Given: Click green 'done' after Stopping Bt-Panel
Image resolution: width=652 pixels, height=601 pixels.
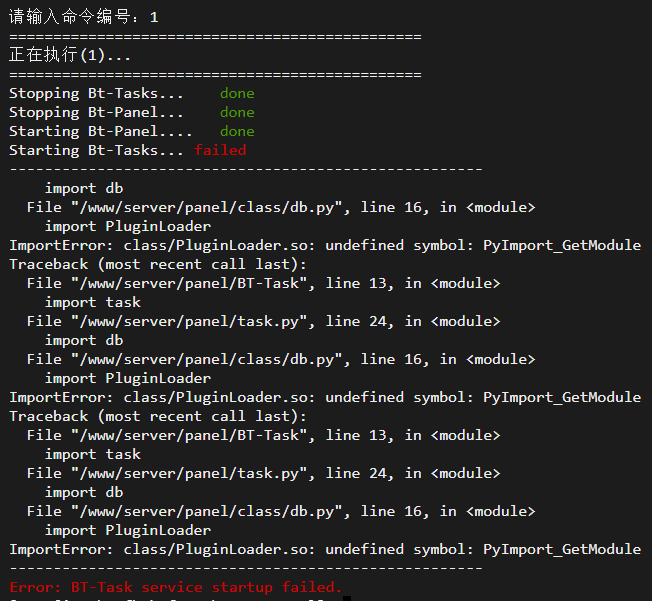Looking at the screenshot, I should (237, 112).
